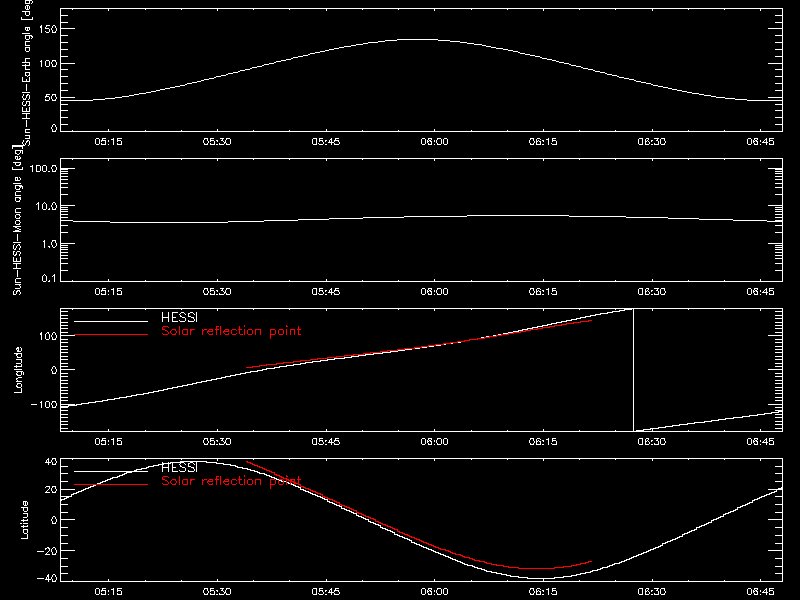Click 06:00 time label under Longitude plot
The image size is (800, 600).
435,442
